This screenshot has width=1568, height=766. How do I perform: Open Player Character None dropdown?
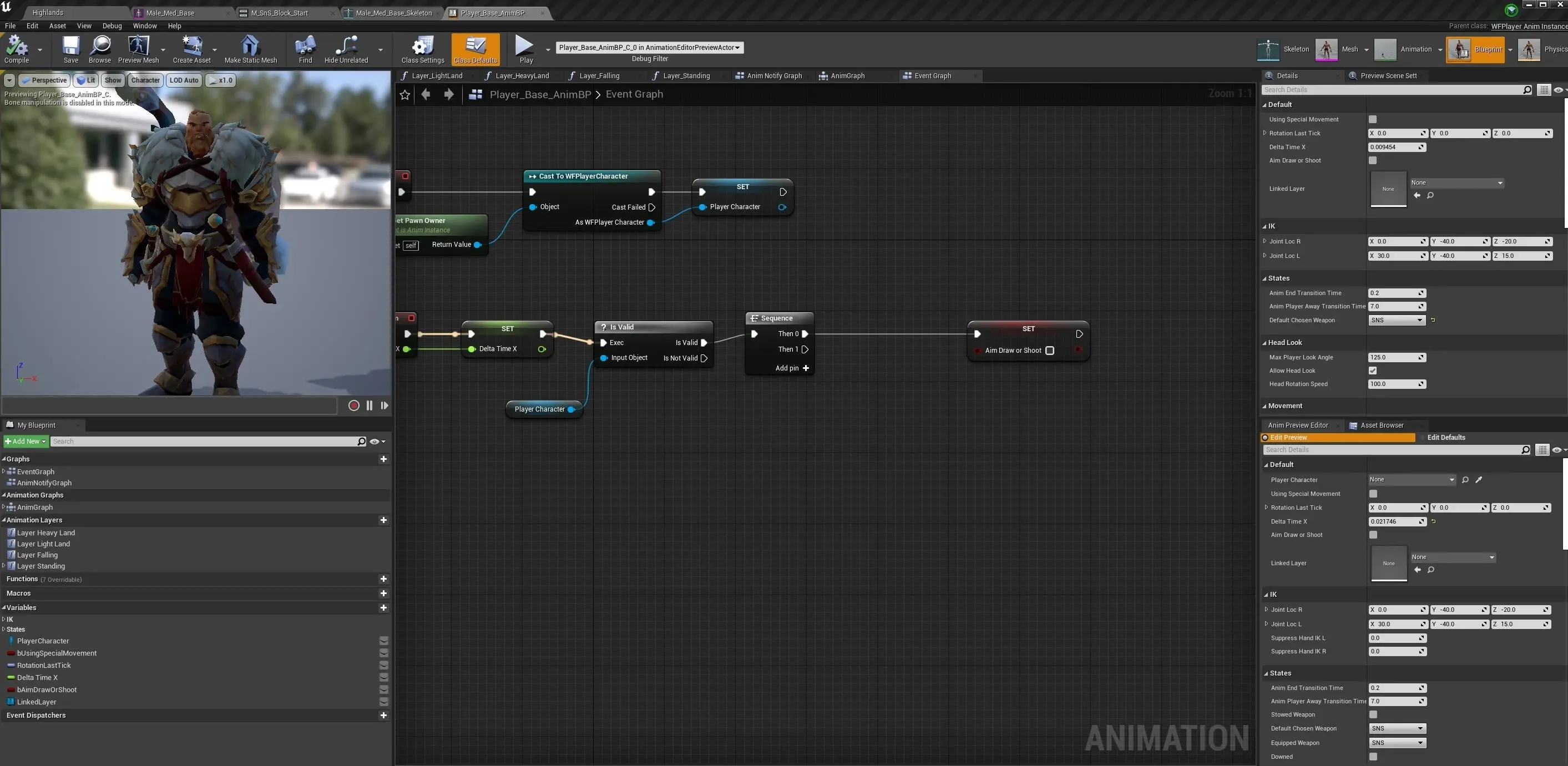point(1412,480)
